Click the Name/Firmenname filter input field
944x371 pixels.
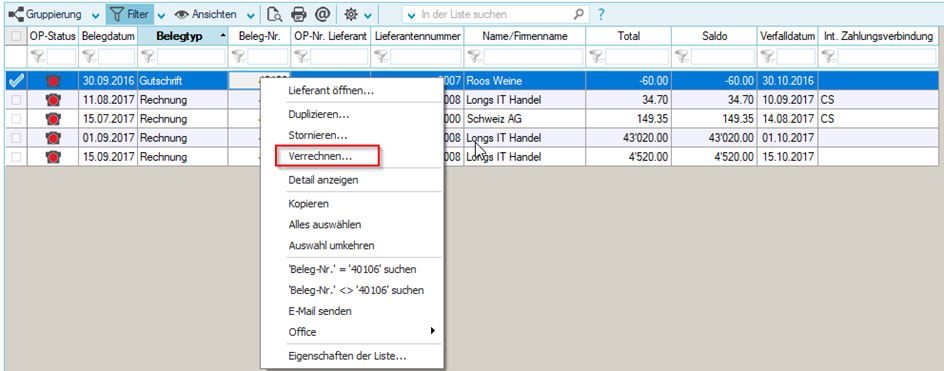pos(533,57)
